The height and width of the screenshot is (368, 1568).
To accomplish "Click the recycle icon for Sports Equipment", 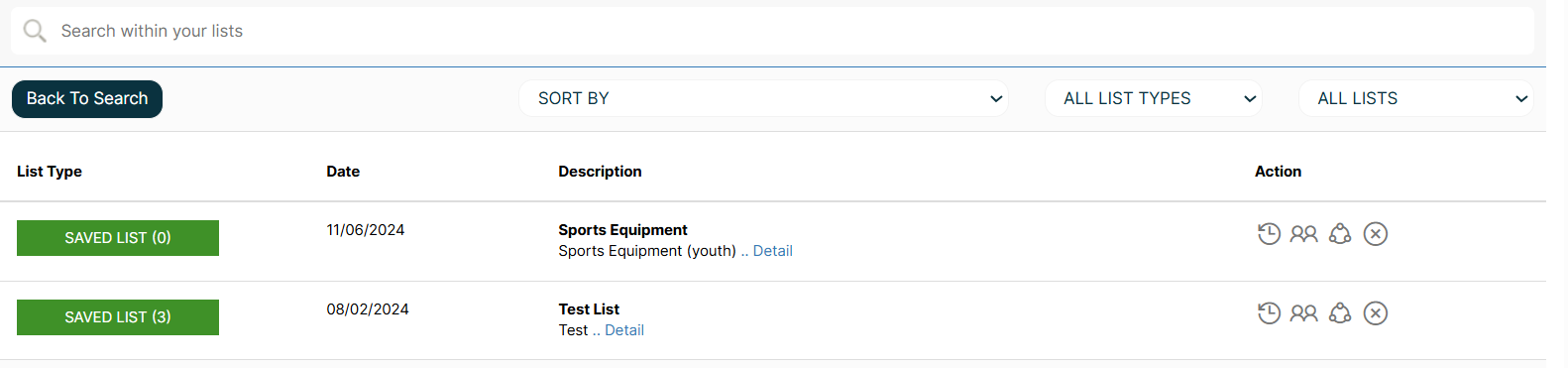I will coord(1340,234).
